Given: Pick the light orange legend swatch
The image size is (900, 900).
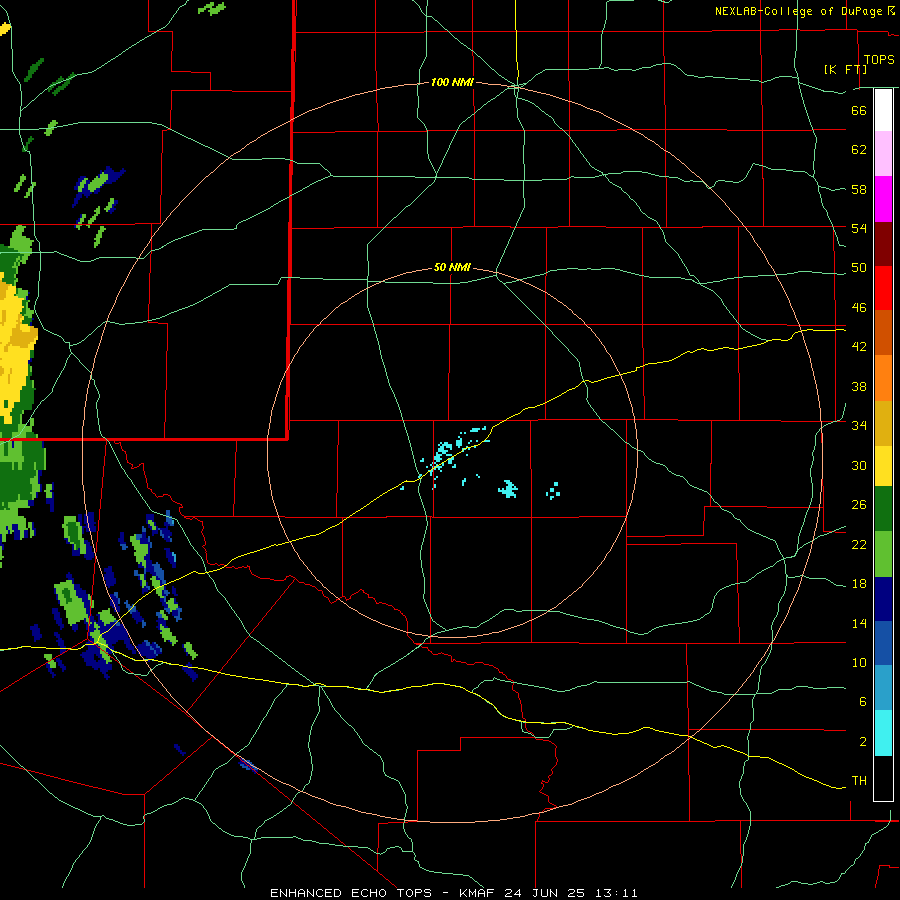Looking at the screenshot, I should point(883,377).
